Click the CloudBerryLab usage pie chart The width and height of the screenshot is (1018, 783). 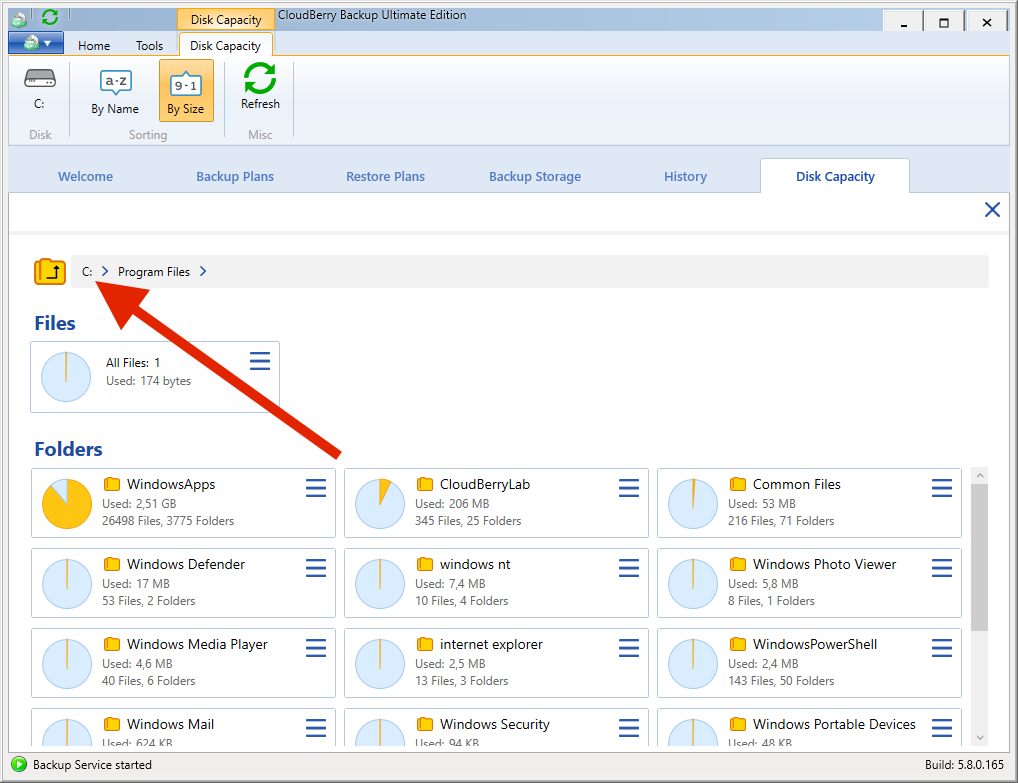coord(380,504)
